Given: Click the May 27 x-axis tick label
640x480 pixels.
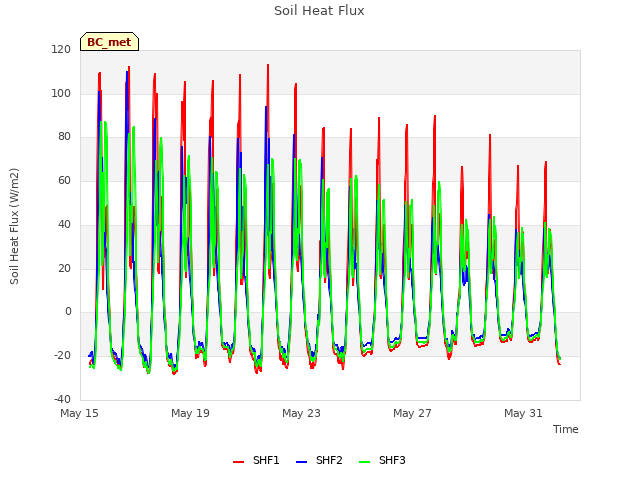Looking at the screenshot, I should coord(412,413).
